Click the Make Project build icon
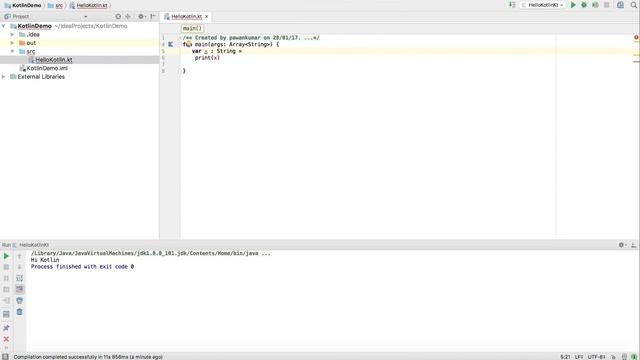The height and width of the screenshot is (360, 640). 512,5
